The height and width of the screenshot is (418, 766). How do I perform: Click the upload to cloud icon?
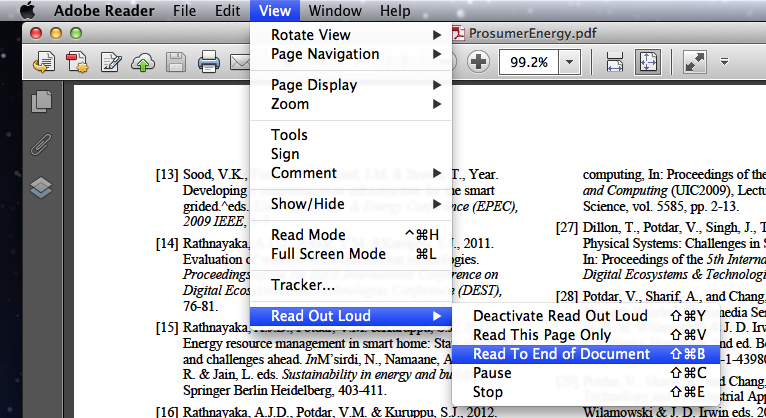143,63
